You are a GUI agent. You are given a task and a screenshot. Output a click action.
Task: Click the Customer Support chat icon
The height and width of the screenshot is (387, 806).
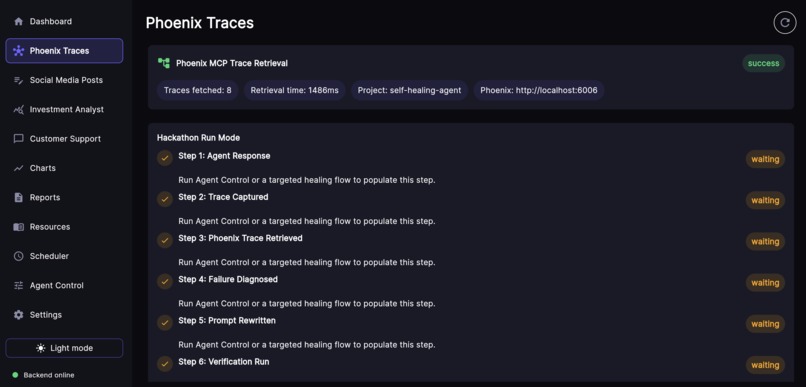coord(19,139)
